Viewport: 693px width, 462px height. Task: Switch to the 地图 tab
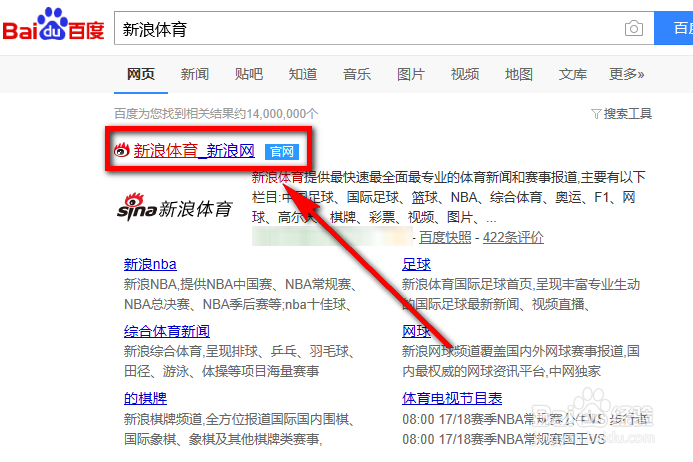point(519,74)
